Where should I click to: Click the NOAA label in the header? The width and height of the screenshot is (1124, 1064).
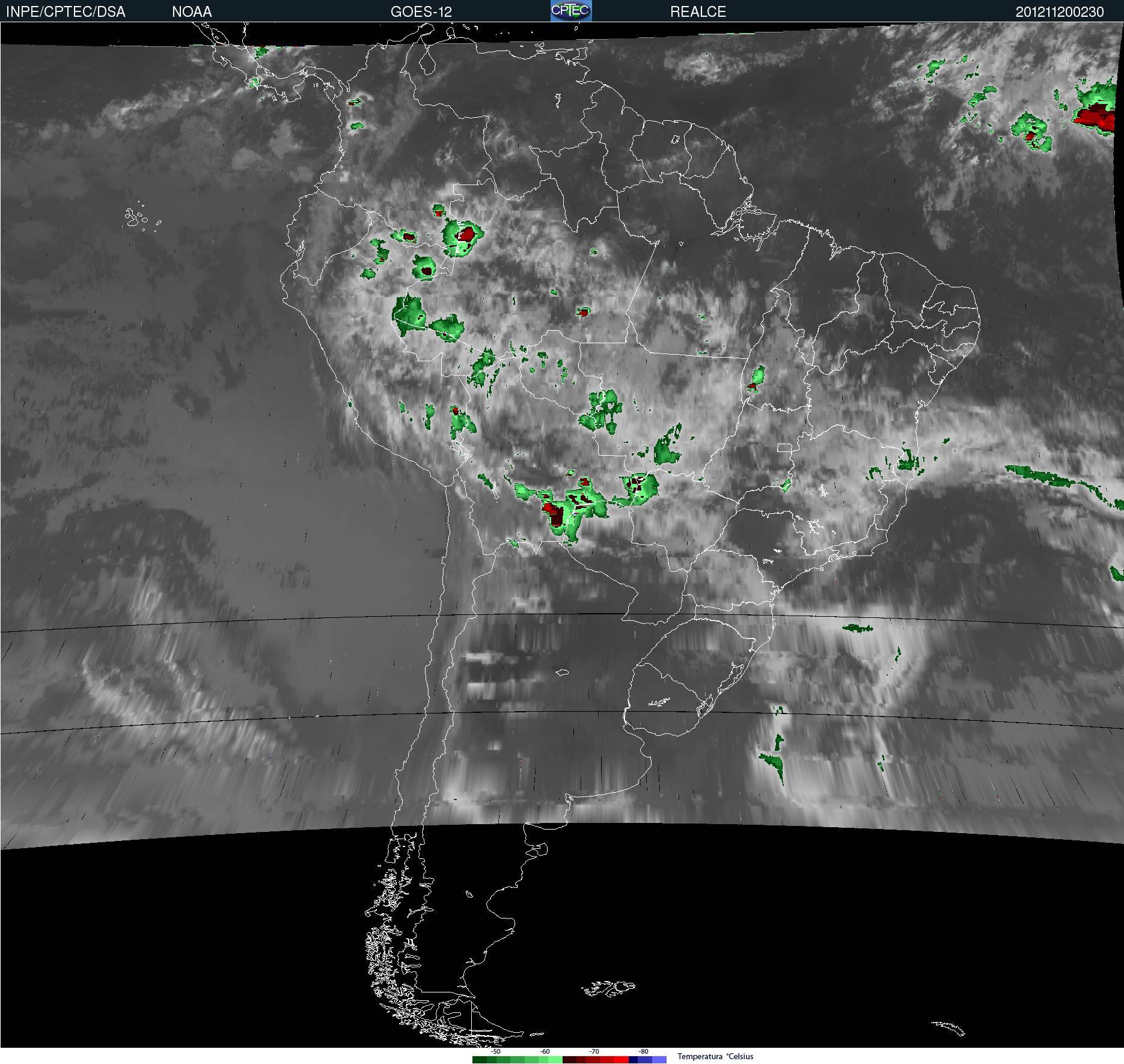point(192,12)
